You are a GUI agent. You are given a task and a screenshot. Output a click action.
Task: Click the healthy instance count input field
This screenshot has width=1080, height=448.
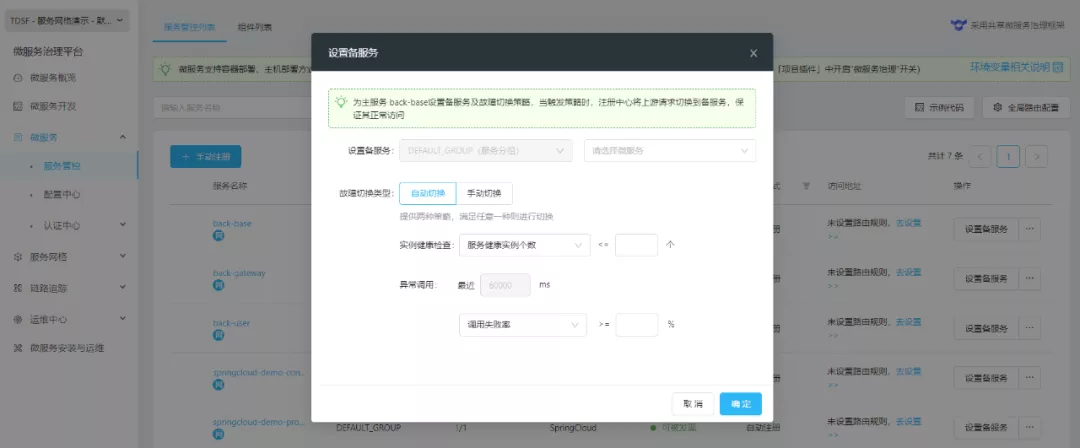[x=636, y=245]
